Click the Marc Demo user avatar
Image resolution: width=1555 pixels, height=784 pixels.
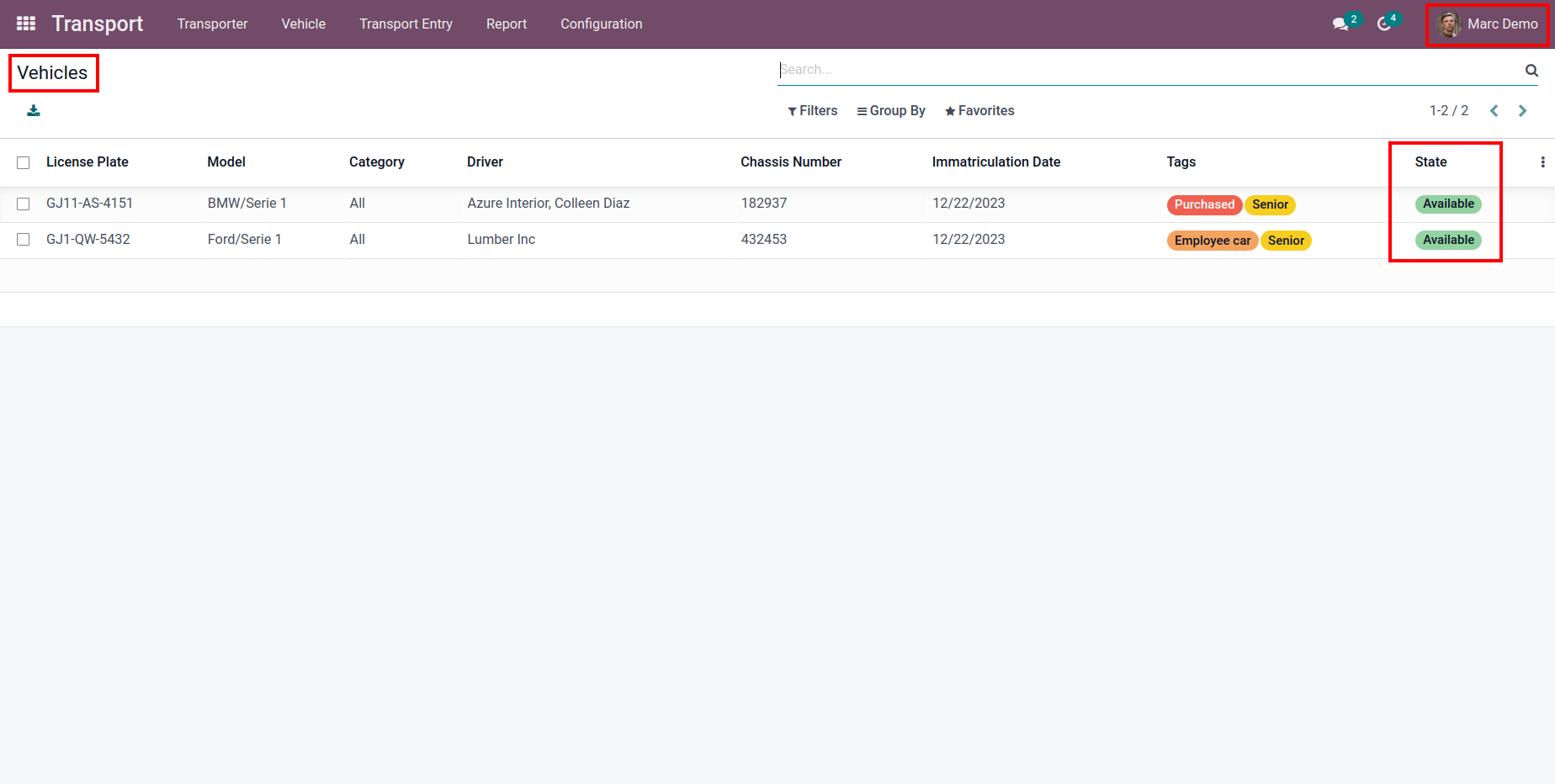[x=1448, y=24]
